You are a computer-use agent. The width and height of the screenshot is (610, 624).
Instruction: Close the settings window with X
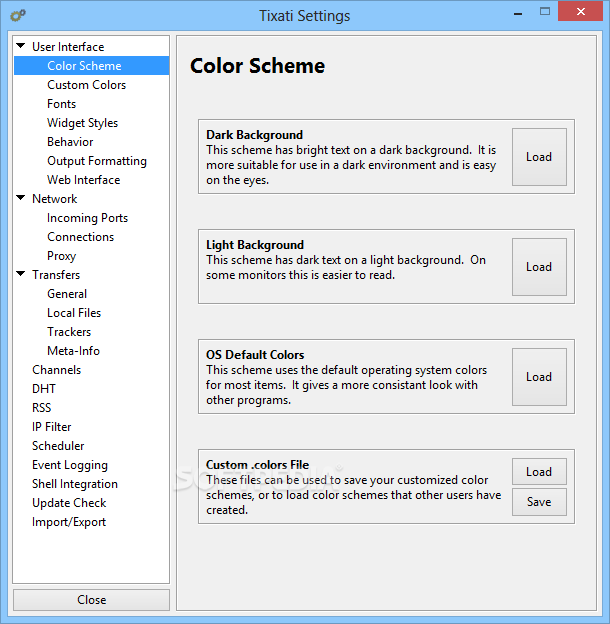click(x=581, y=12)
